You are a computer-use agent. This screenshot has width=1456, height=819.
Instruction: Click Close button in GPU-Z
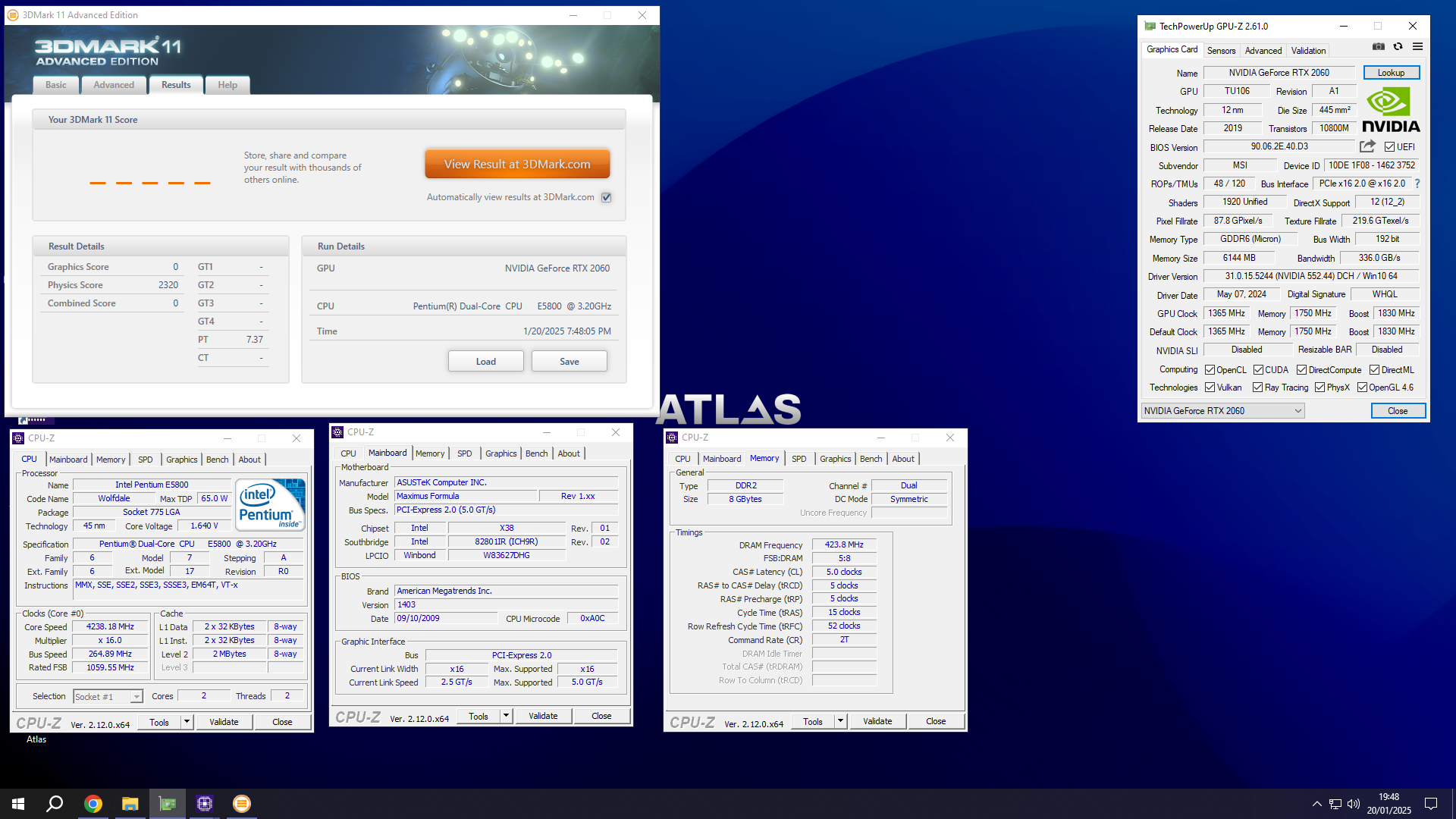point(1398,411)
